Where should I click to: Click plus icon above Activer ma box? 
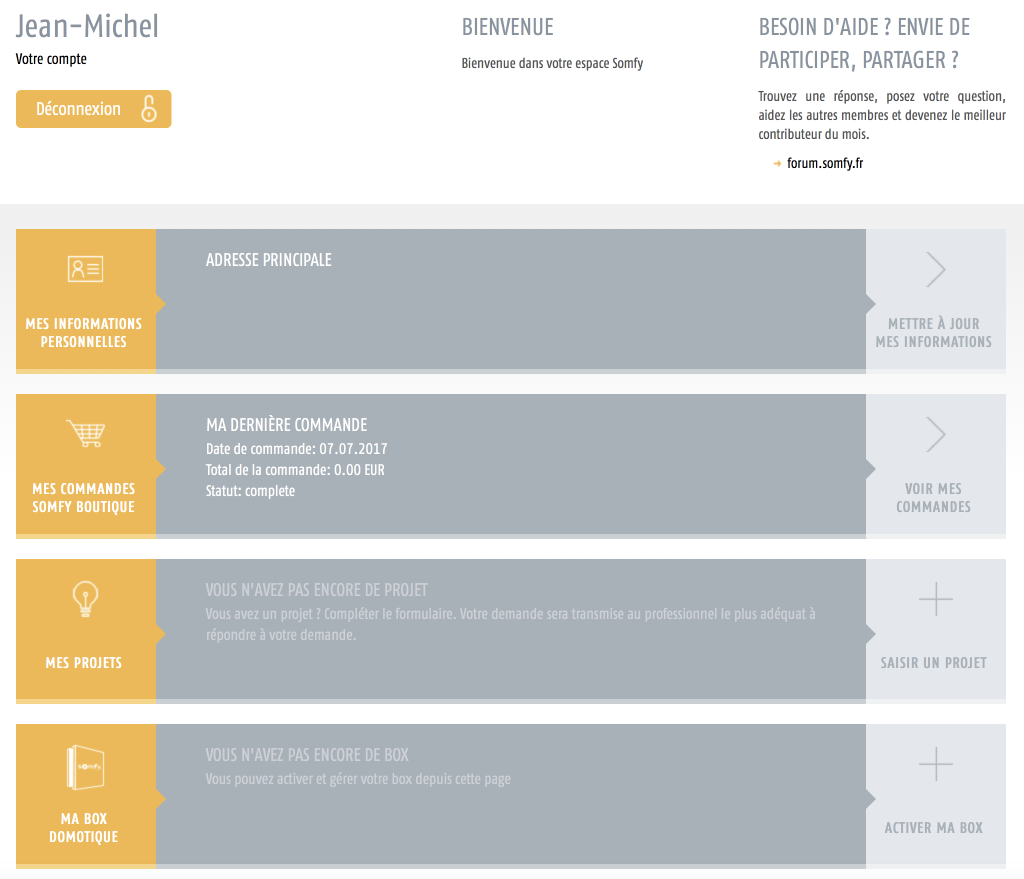coord(936,764)
